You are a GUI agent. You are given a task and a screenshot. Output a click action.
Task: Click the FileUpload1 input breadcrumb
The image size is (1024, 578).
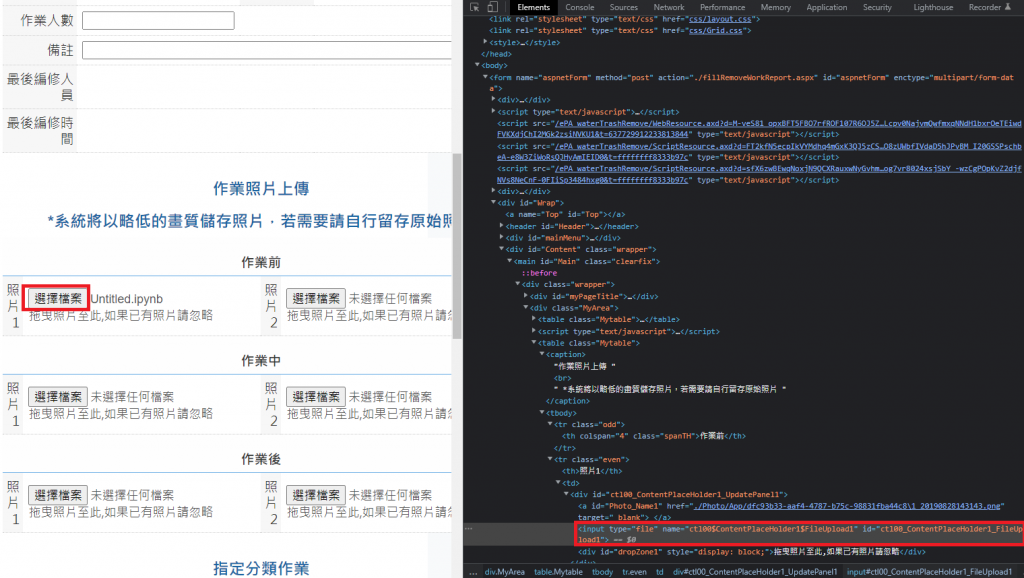929,571
